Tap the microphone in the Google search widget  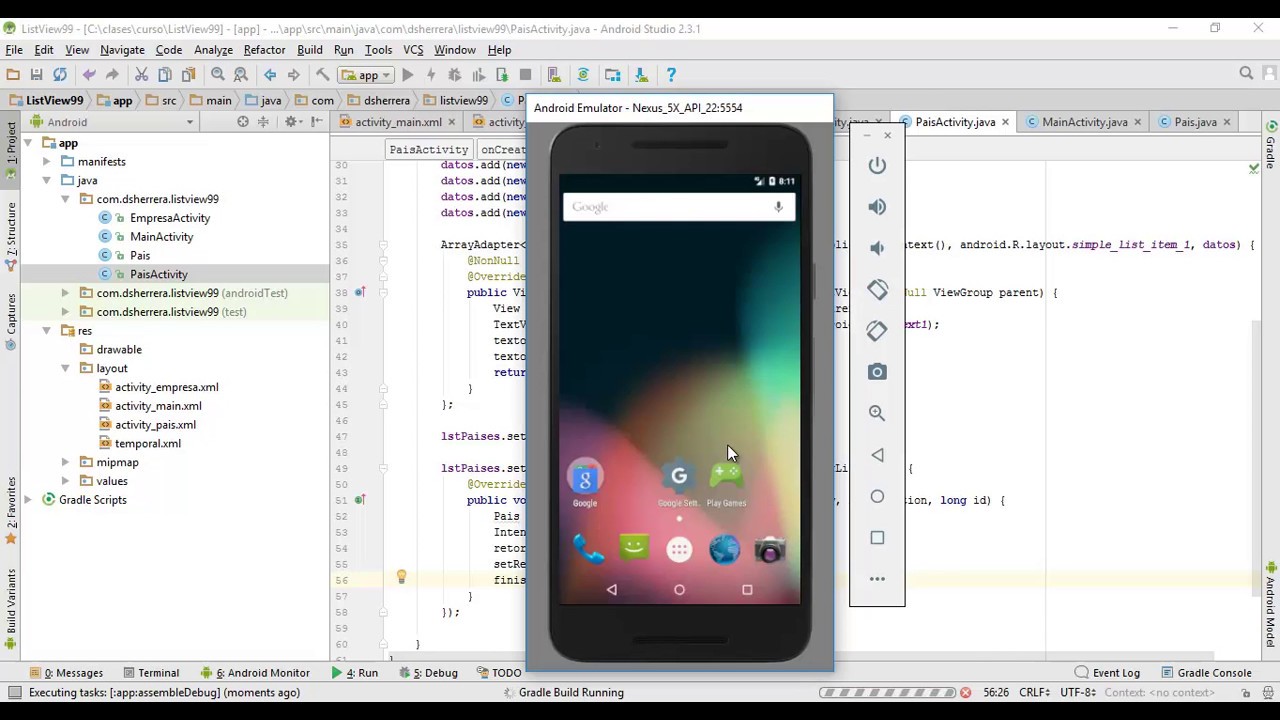tap(778, 207)
